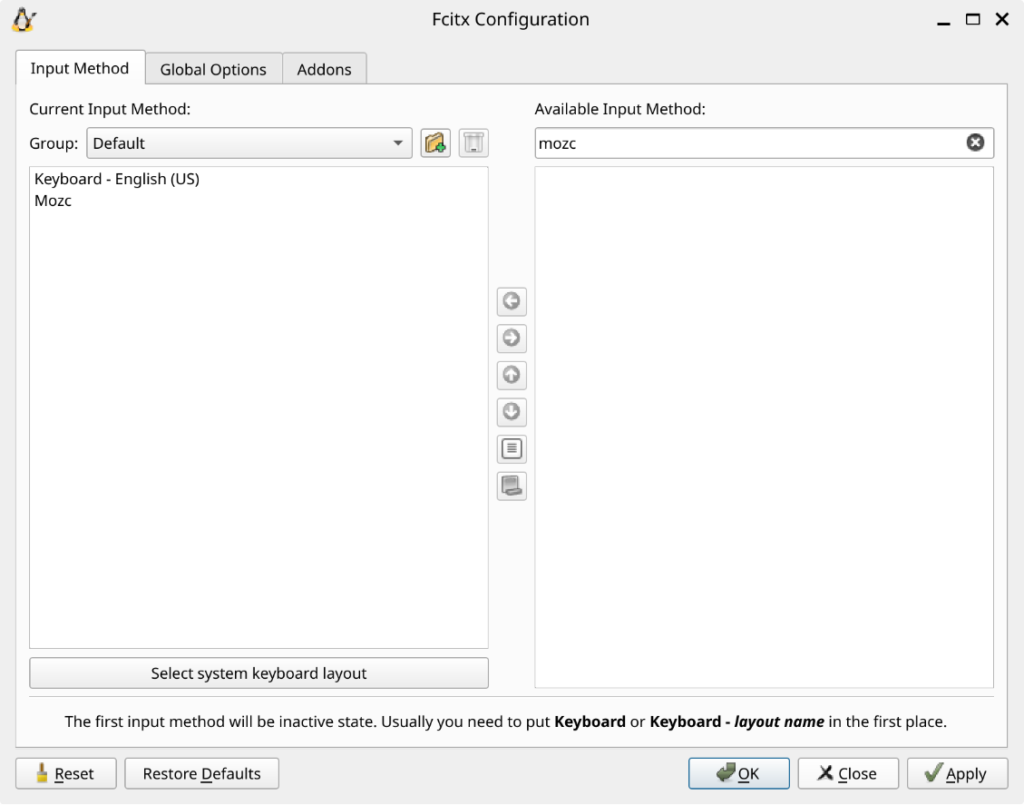Click the right arrow remove input method button
Screen dimensions: 1024x805
pyautogui.click(x=511, y=338)
